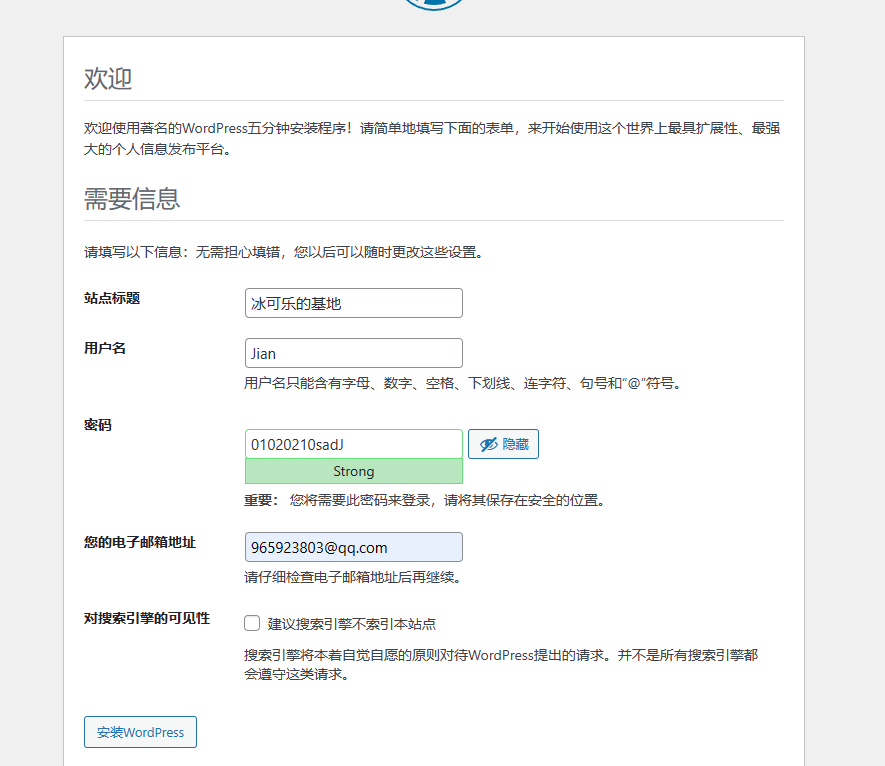Image resolution: width=885 pixels, height=766 pixels.
Task: Check the 建议搜索引擎不索引本站点 checkbox
Action: pyautogui.click(x=252, y=623)
